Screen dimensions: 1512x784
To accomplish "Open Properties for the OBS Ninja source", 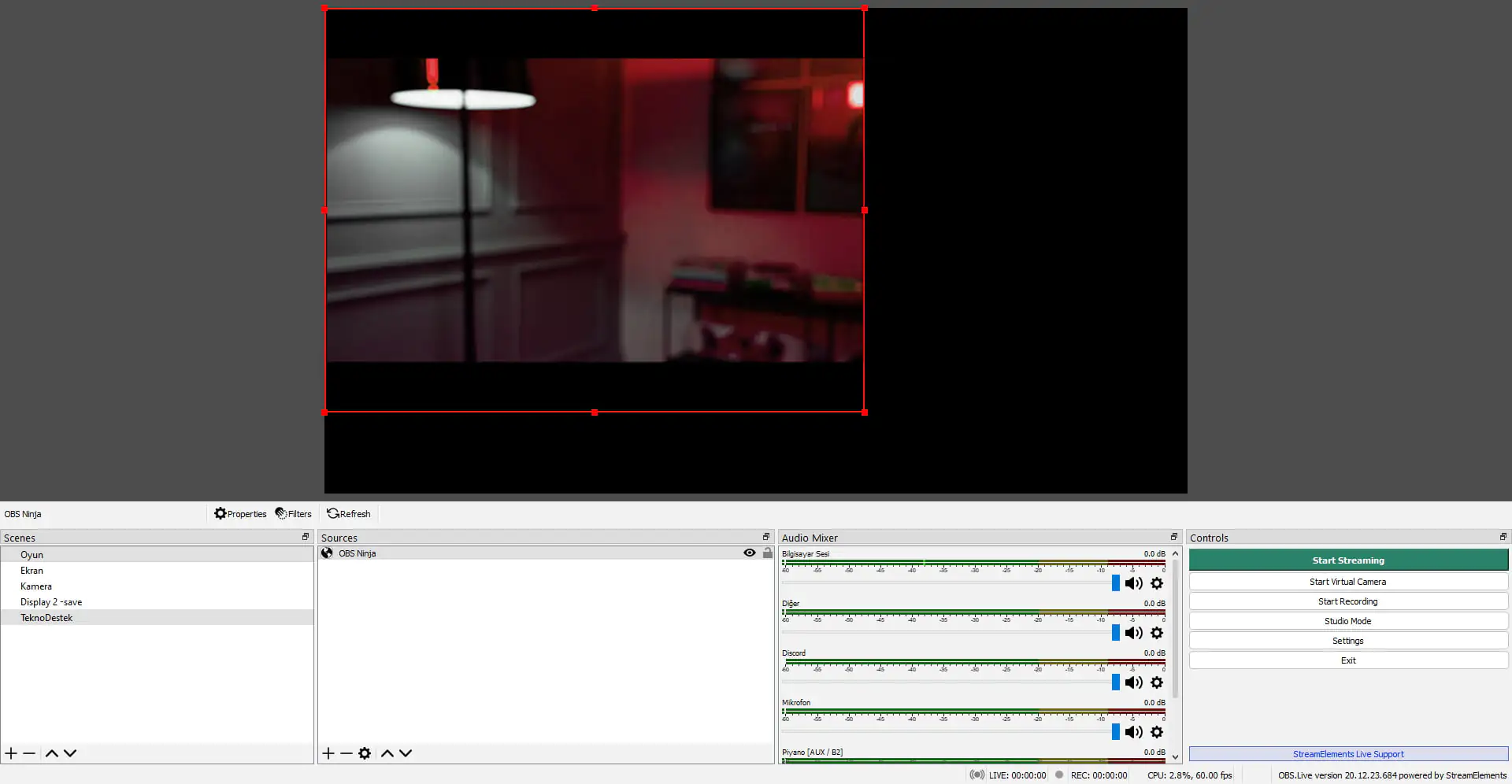I will coord(240,514).
